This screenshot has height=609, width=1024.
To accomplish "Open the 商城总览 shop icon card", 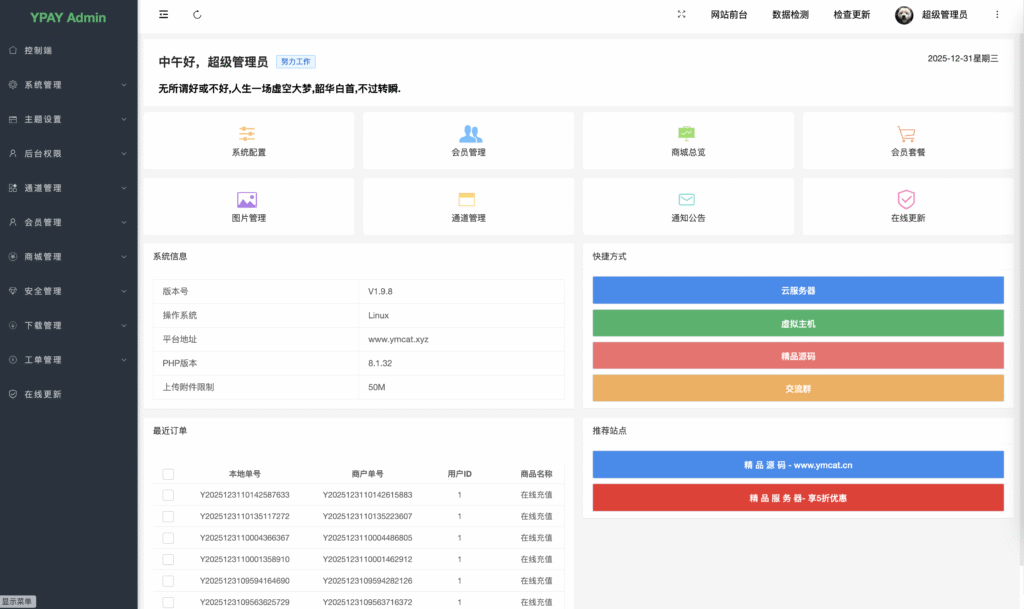I will click(x=687, y=140).
